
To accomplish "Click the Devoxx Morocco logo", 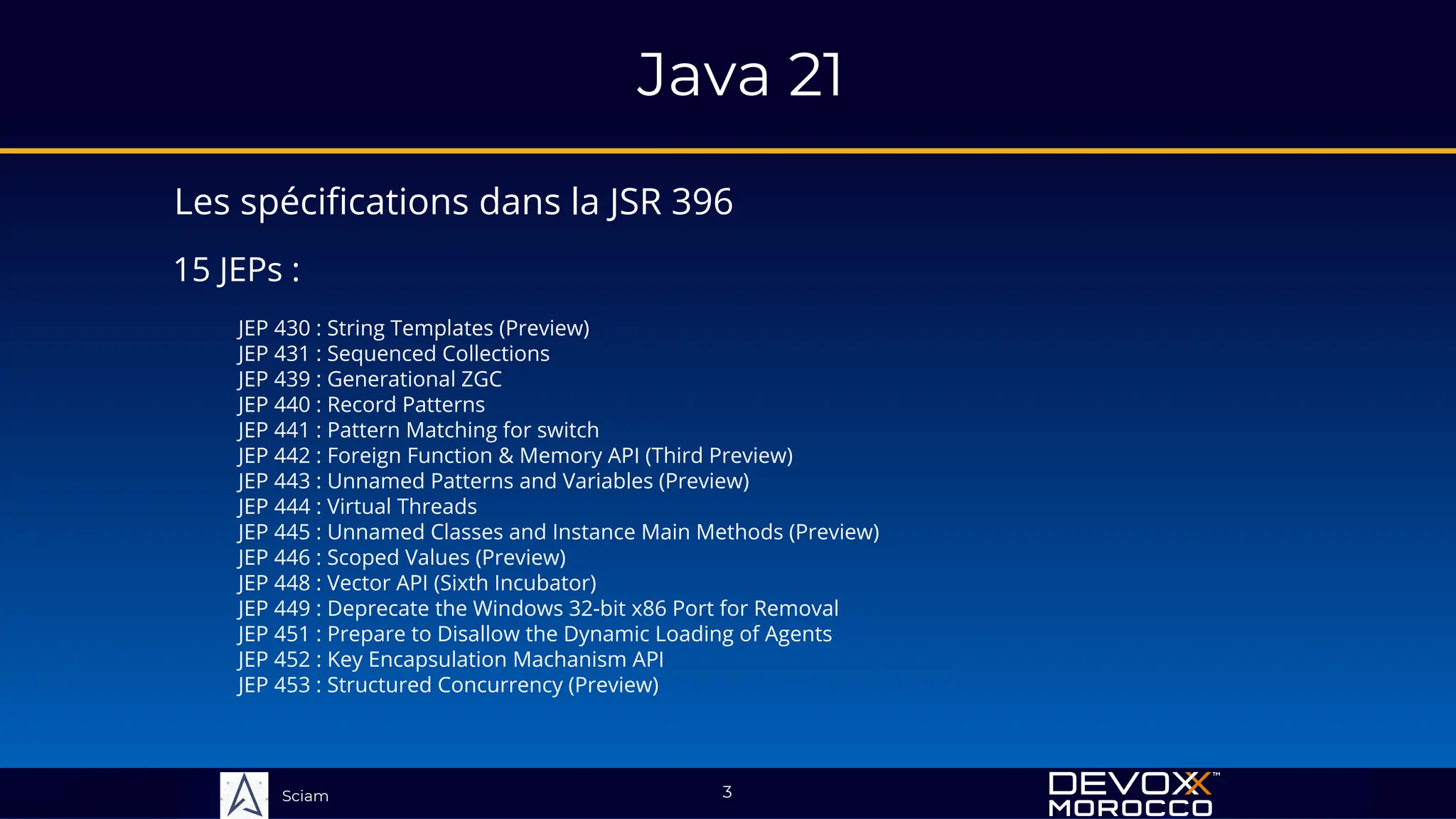I will pyautogui.click(x=1134, y=794).
